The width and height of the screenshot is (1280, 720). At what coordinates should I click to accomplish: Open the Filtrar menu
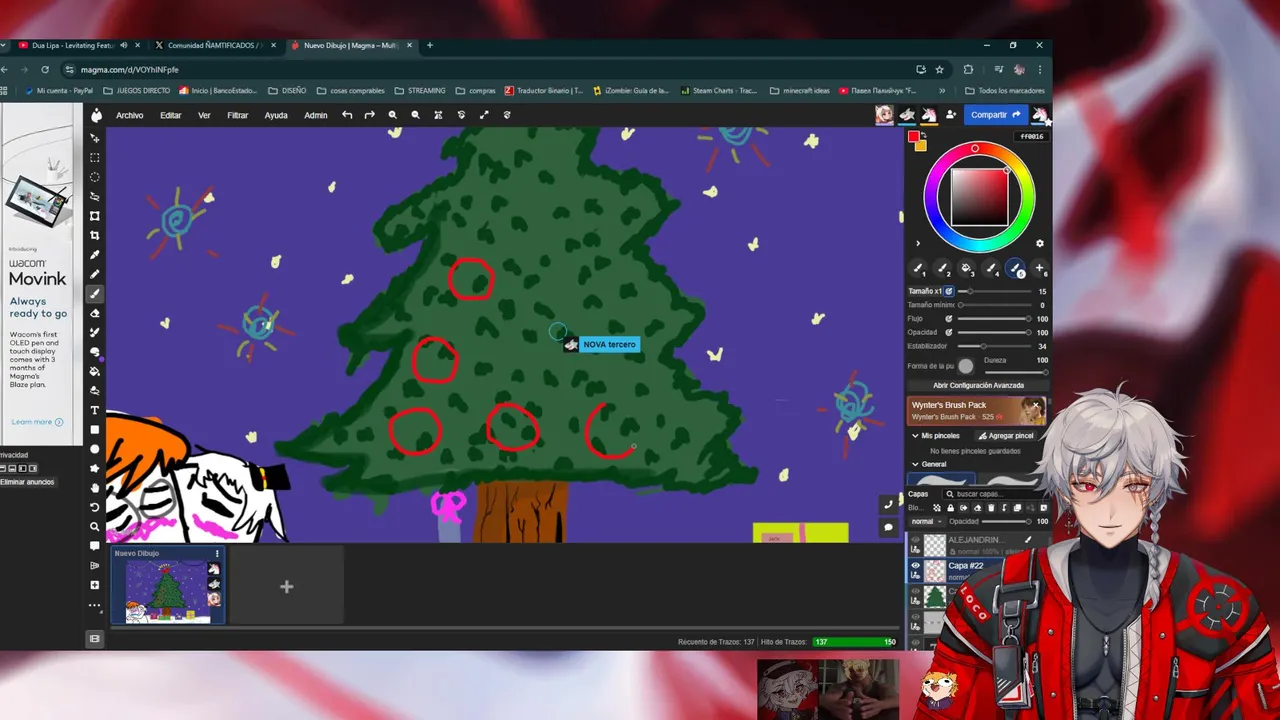(237, 115)
